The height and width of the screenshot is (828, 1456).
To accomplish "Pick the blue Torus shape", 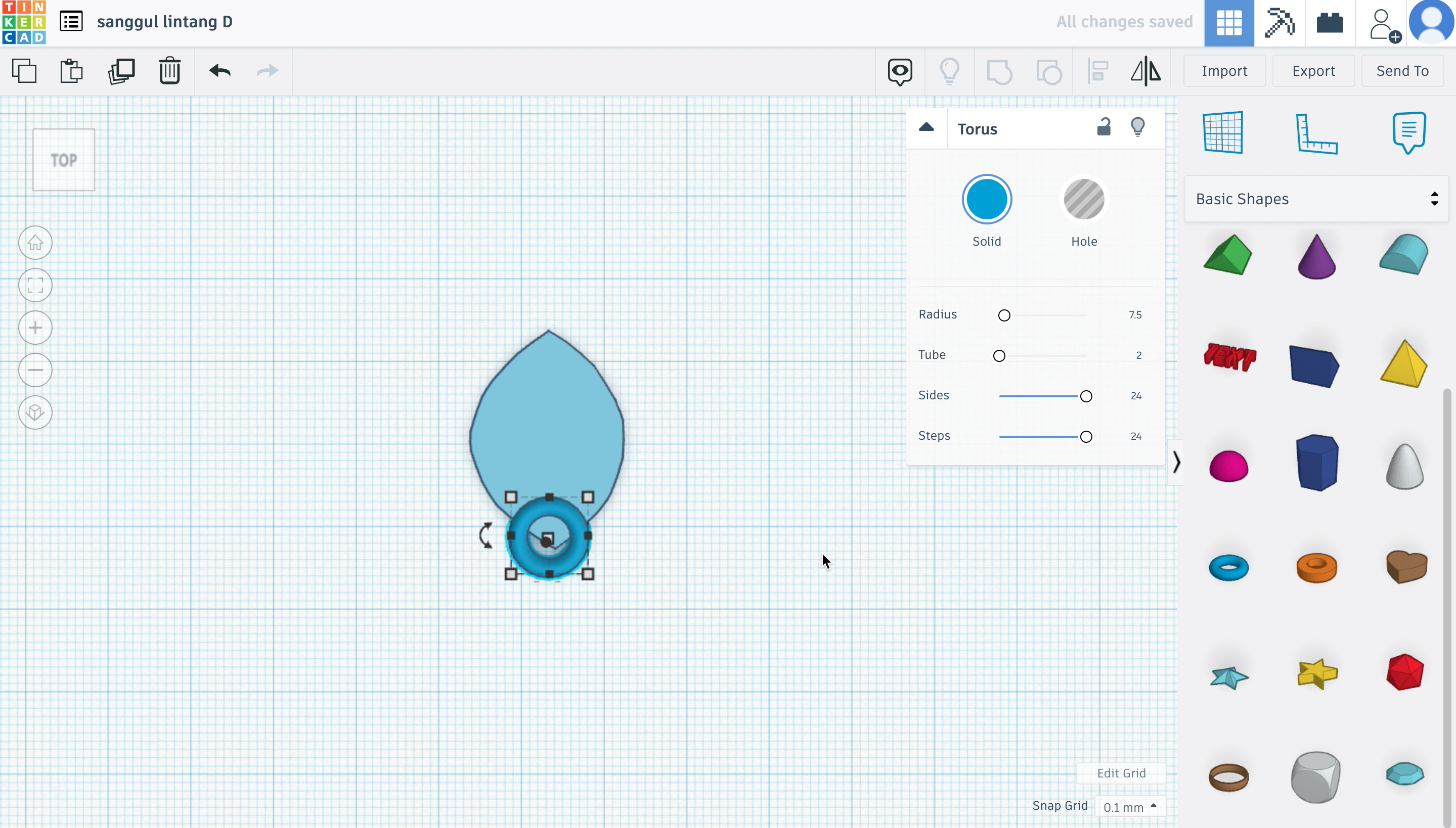I will (x=1228, y=568).
